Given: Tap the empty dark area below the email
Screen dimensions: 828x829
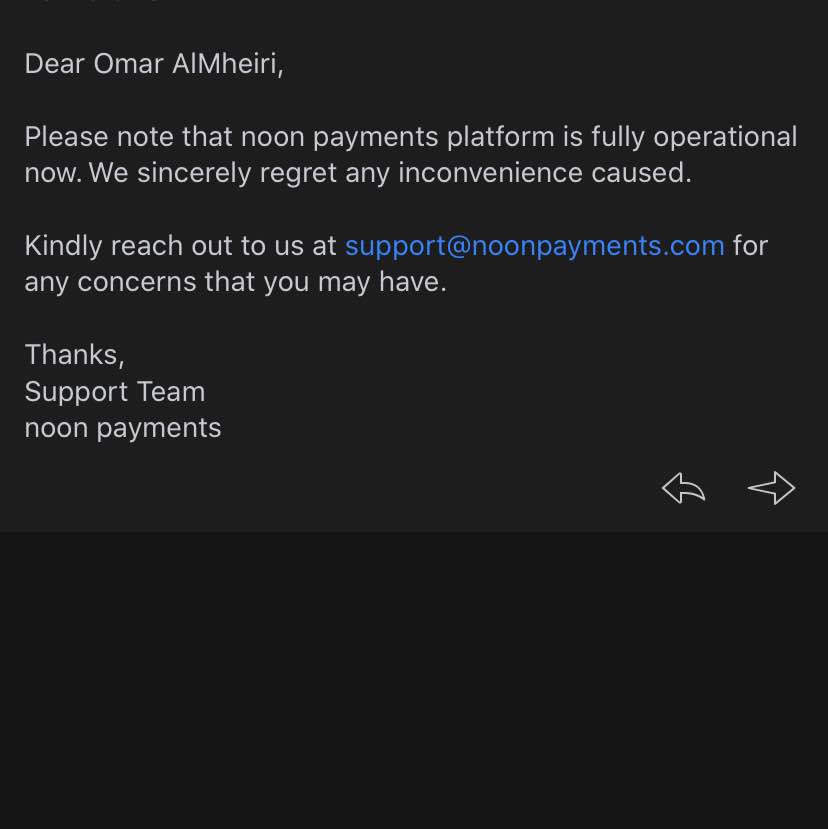Looking at the screenshot, I should point(414,680).
